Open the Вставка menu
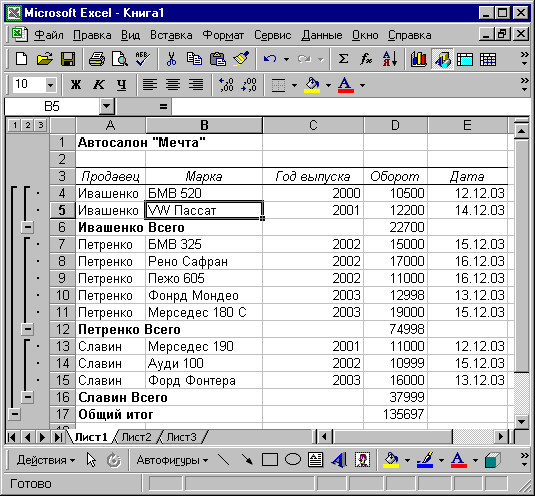535x496 pixels. click(x=171, y=35)
